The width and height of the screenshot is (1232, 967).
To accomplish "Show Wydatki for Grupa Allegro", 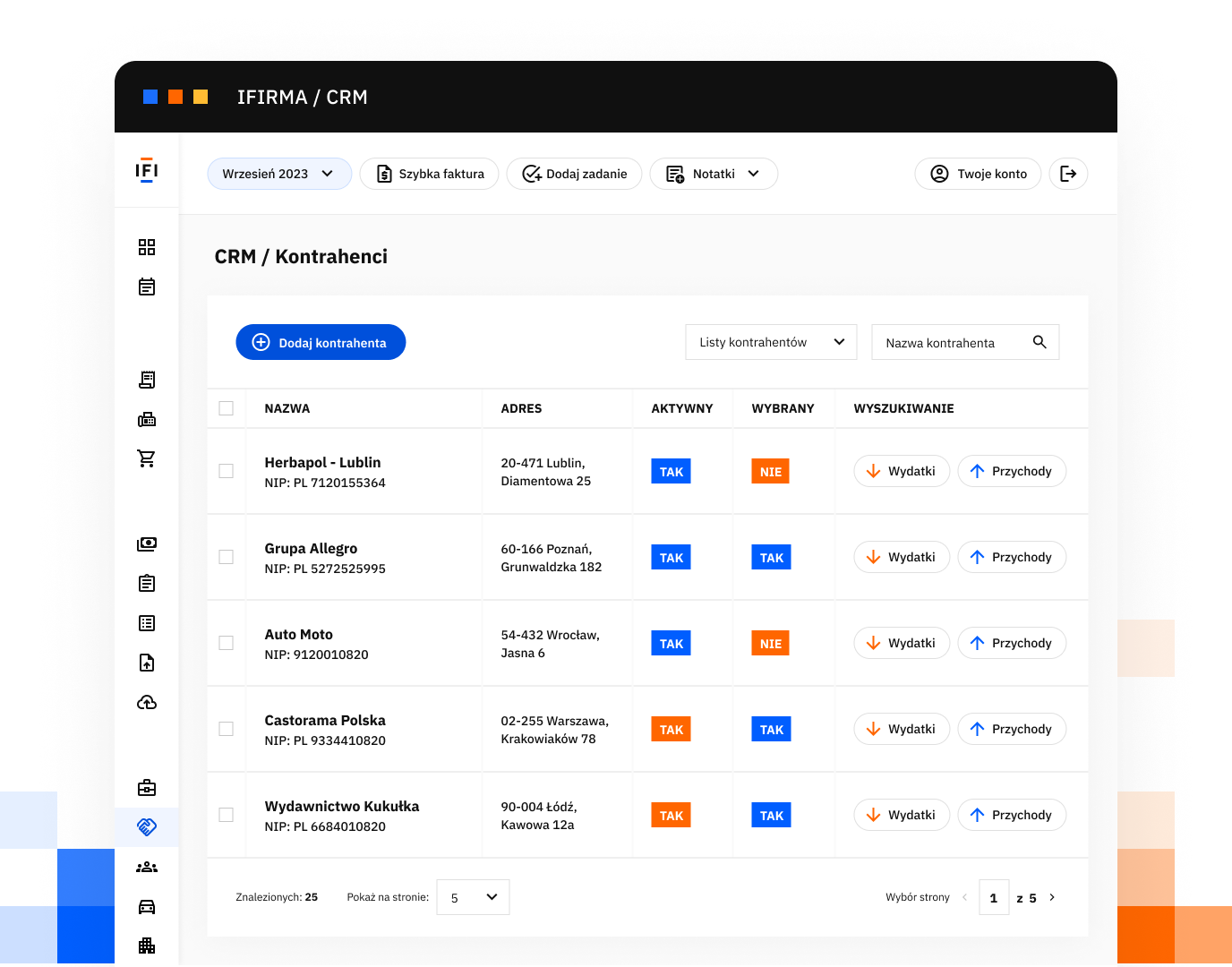I will (x=902, y=557).
